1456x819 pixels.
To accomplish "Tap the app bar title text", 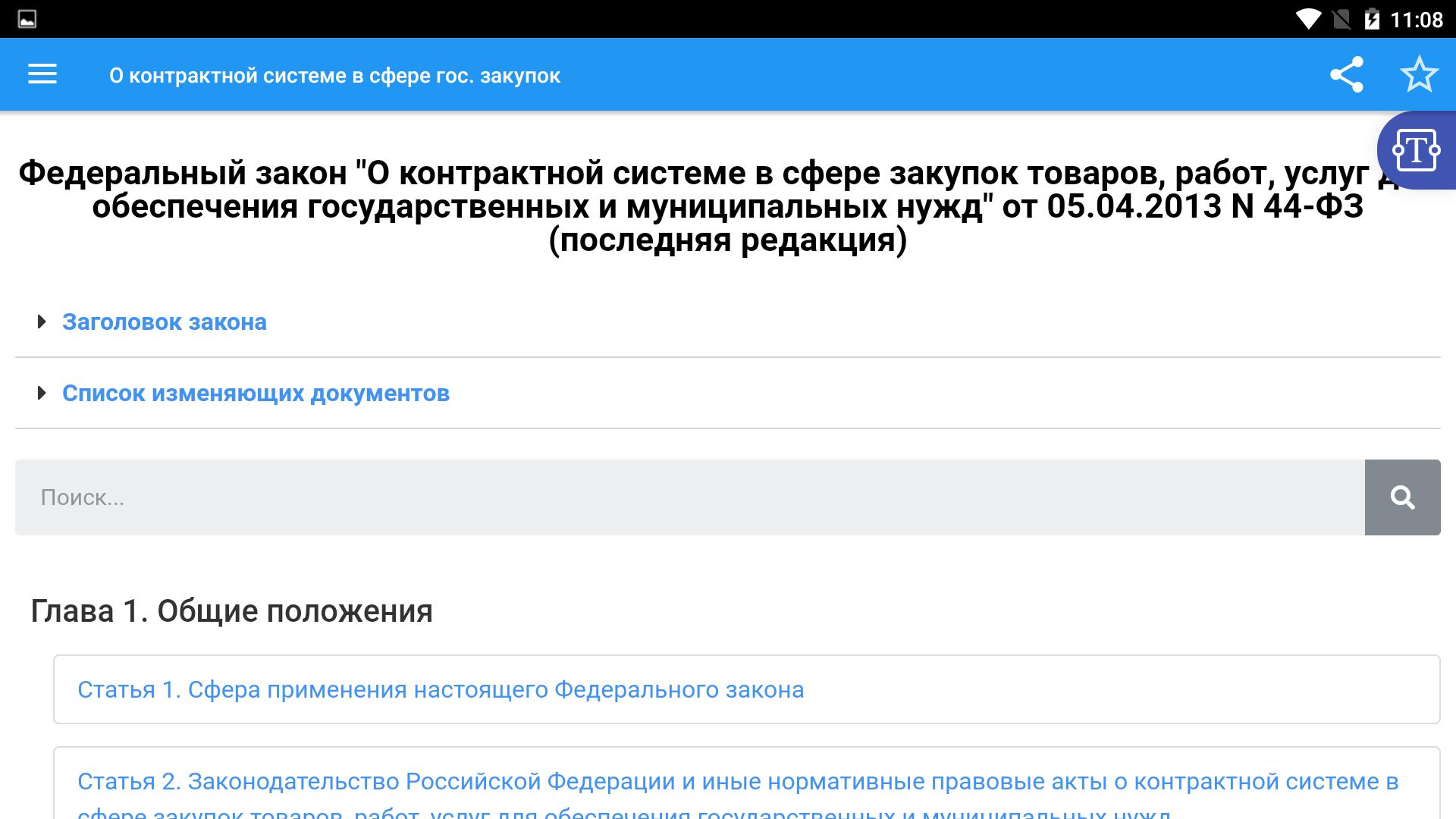I will [x=334, y=76].
